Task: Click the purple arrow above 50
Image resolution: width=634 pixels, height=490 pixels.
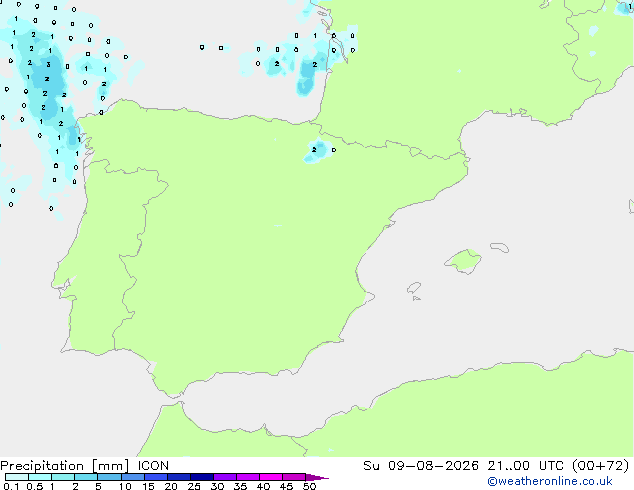Action: 317,477
